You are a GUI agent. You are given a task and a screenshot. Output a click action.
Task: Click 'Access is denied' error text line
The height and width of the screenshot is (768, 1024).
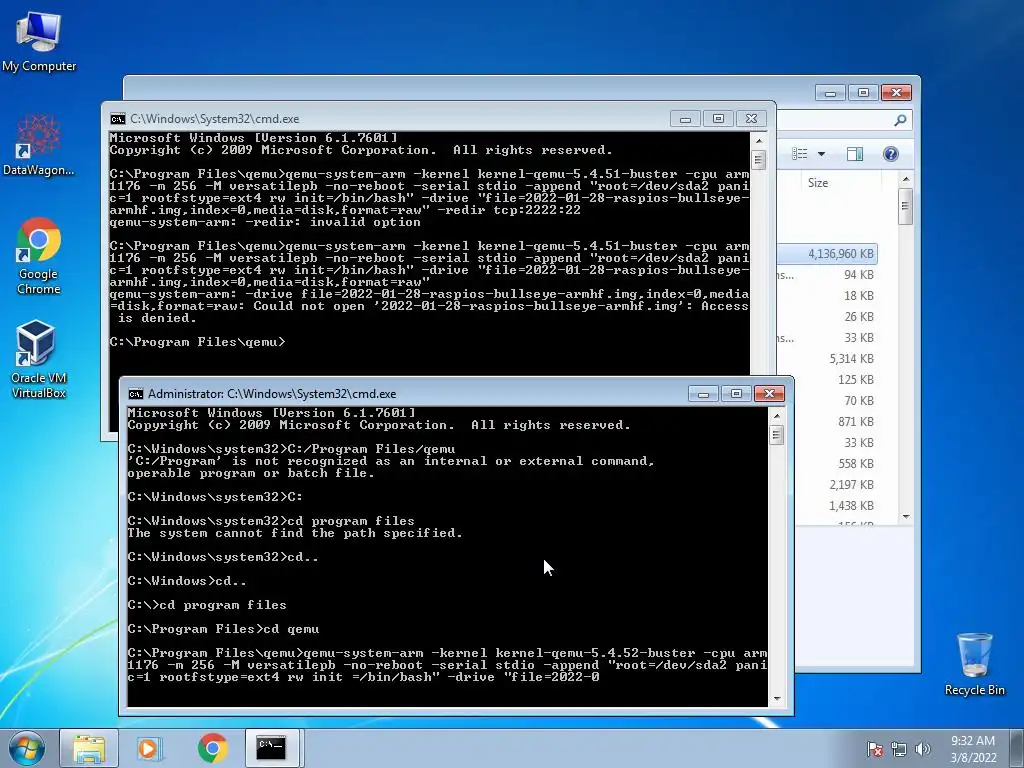point(428,306)
